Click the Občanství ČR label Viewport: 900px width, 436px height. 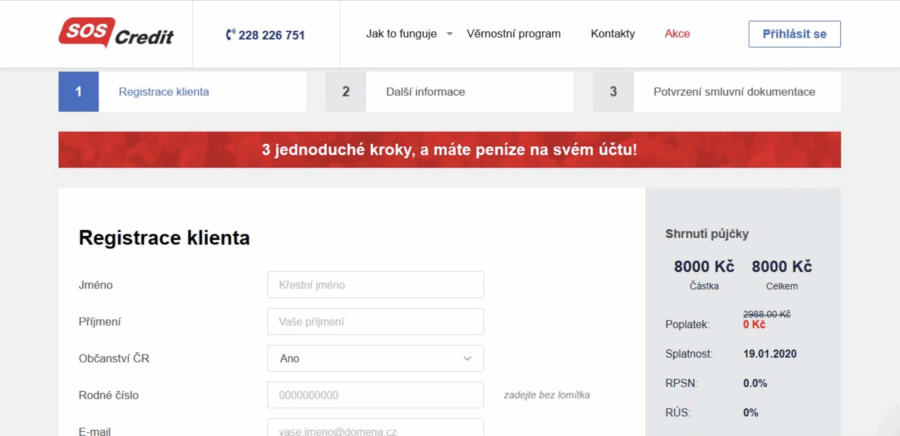pos(114,359)
